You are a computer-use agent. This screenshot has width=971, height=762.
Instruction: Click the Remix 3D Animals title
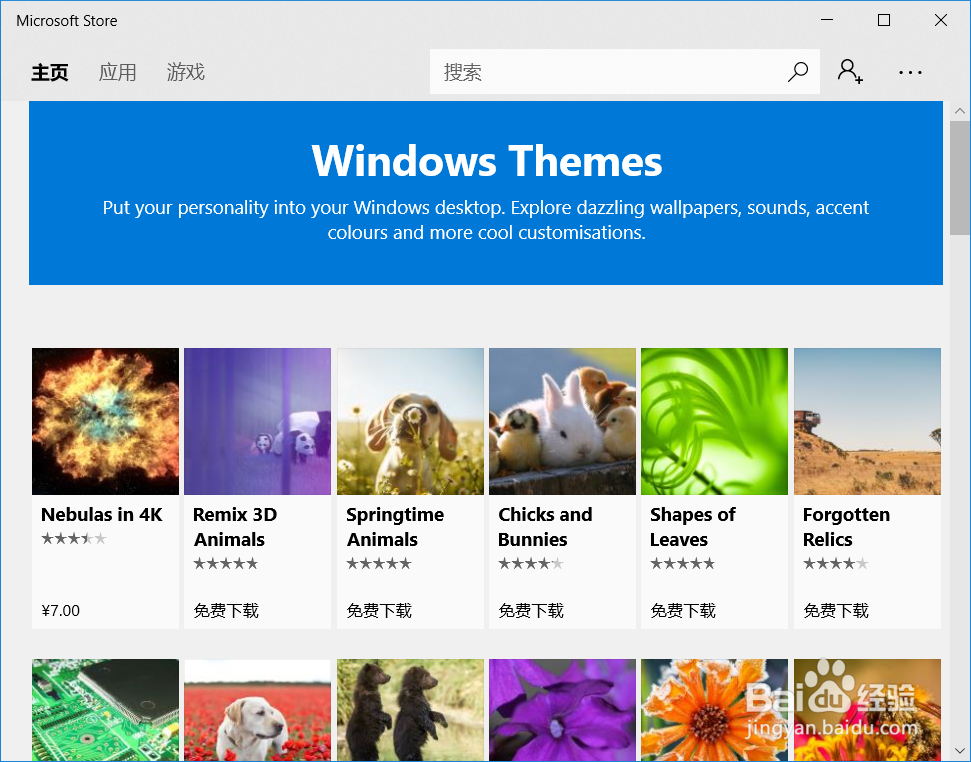(x=235, y=527)
